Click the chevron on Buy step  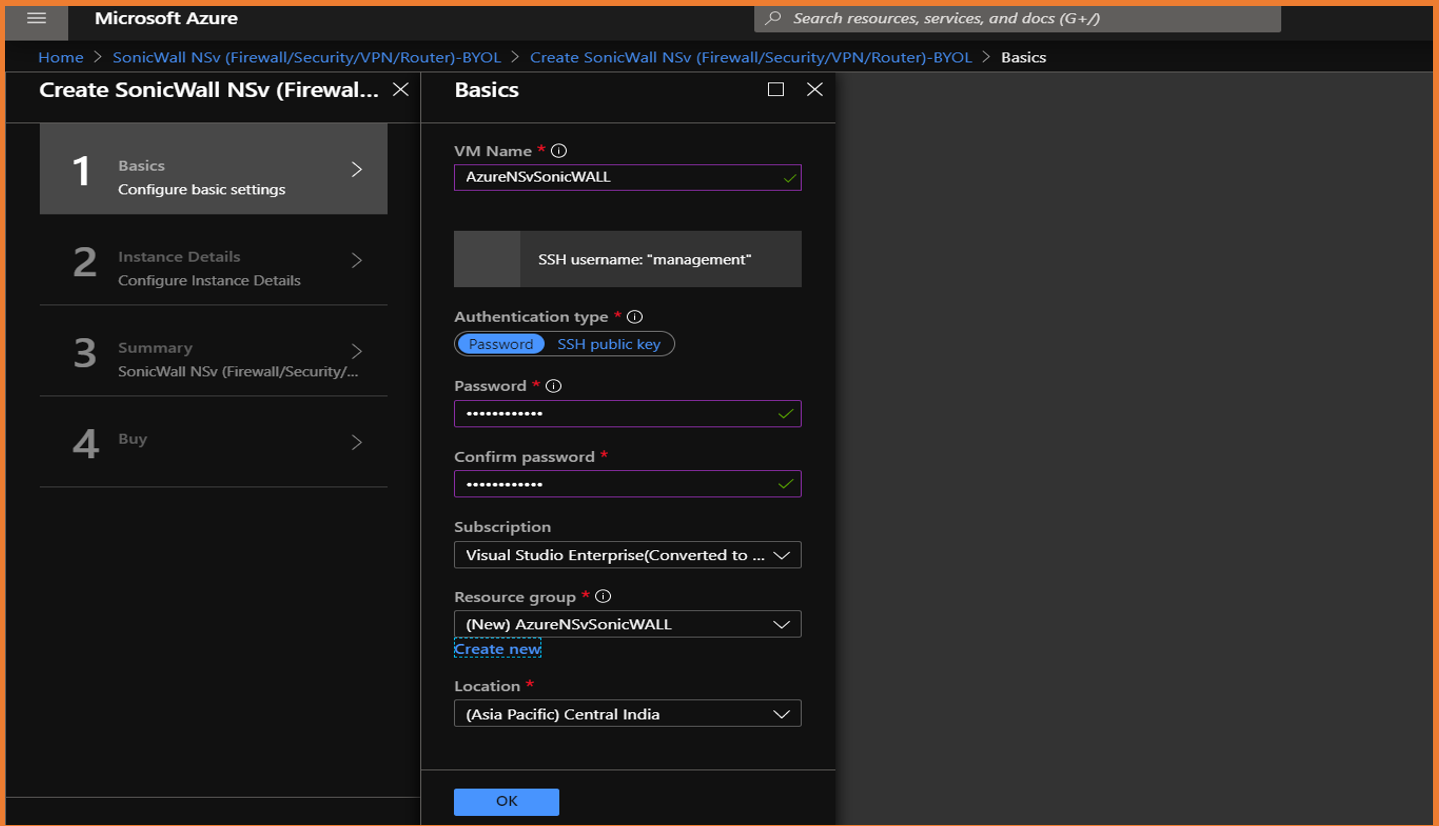click(x=357, y=442)
